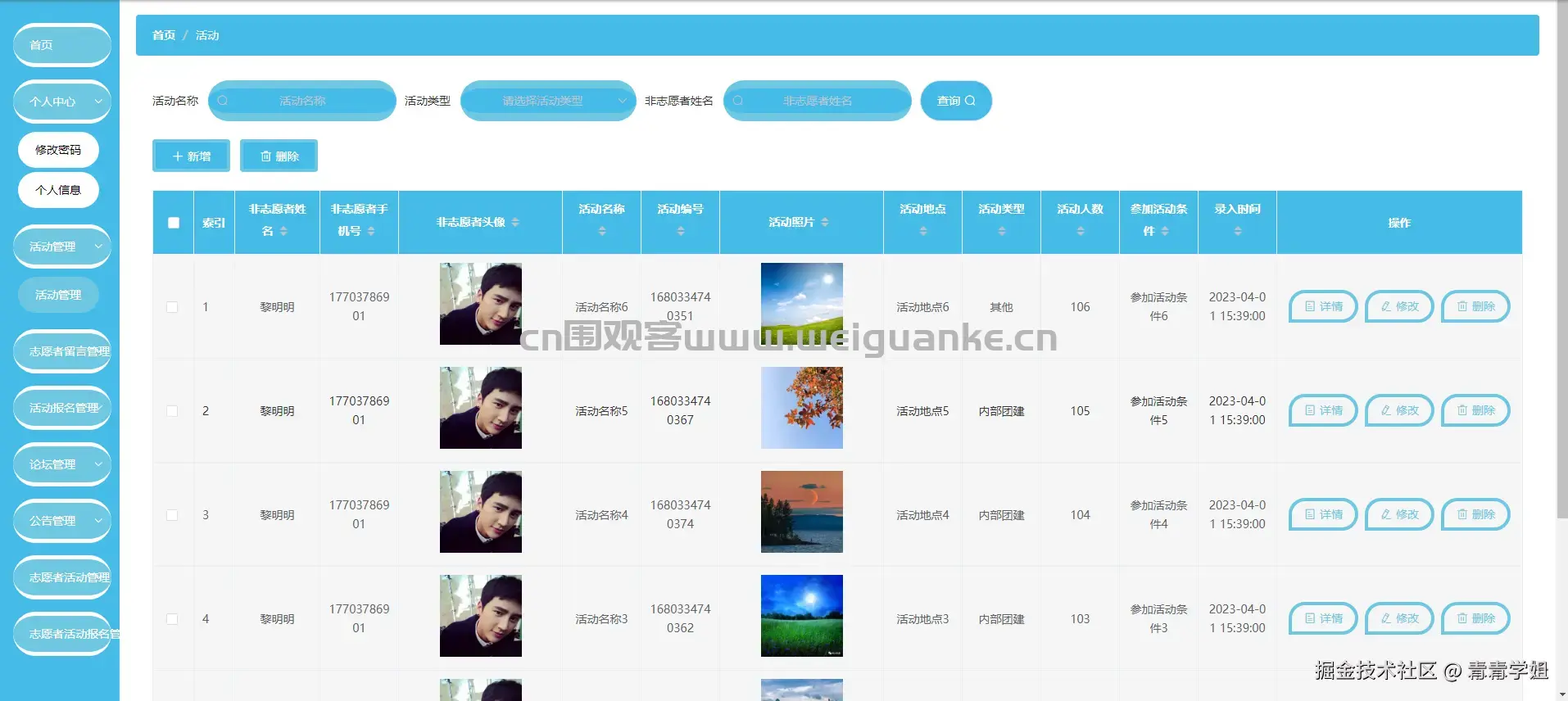Go to 首页 in the sidebar
The height and width of the screenshot is (701, 1568).
point(62,45)
